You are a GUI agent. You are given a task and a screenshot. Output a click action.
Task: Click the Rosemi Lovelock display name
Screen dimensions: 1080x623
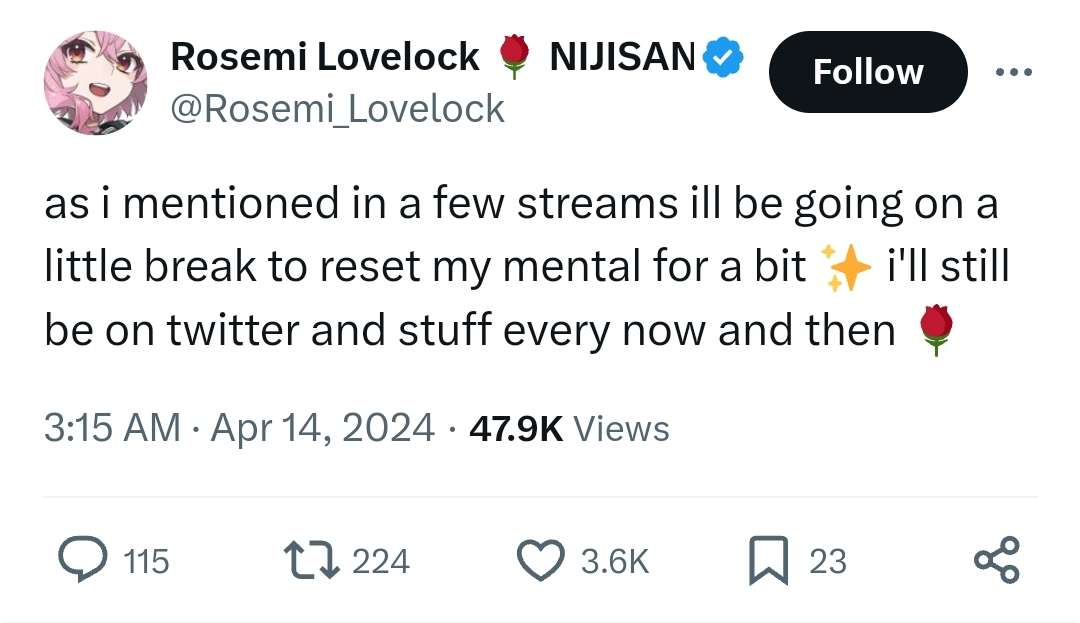(x=324, y=56)
